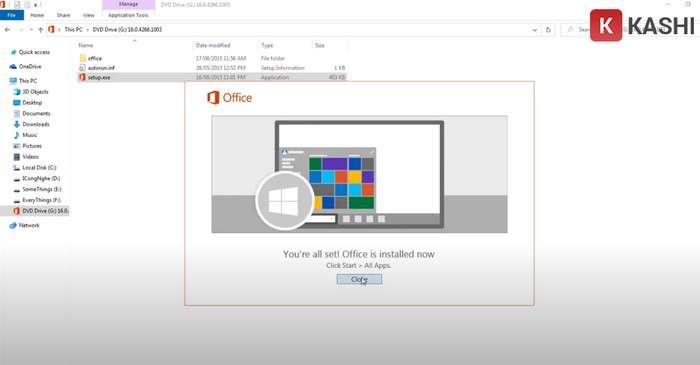Viewport: 700px width, 365px height.
Task: Open Documents in the sidebar
Action: (x=36, y=113)
